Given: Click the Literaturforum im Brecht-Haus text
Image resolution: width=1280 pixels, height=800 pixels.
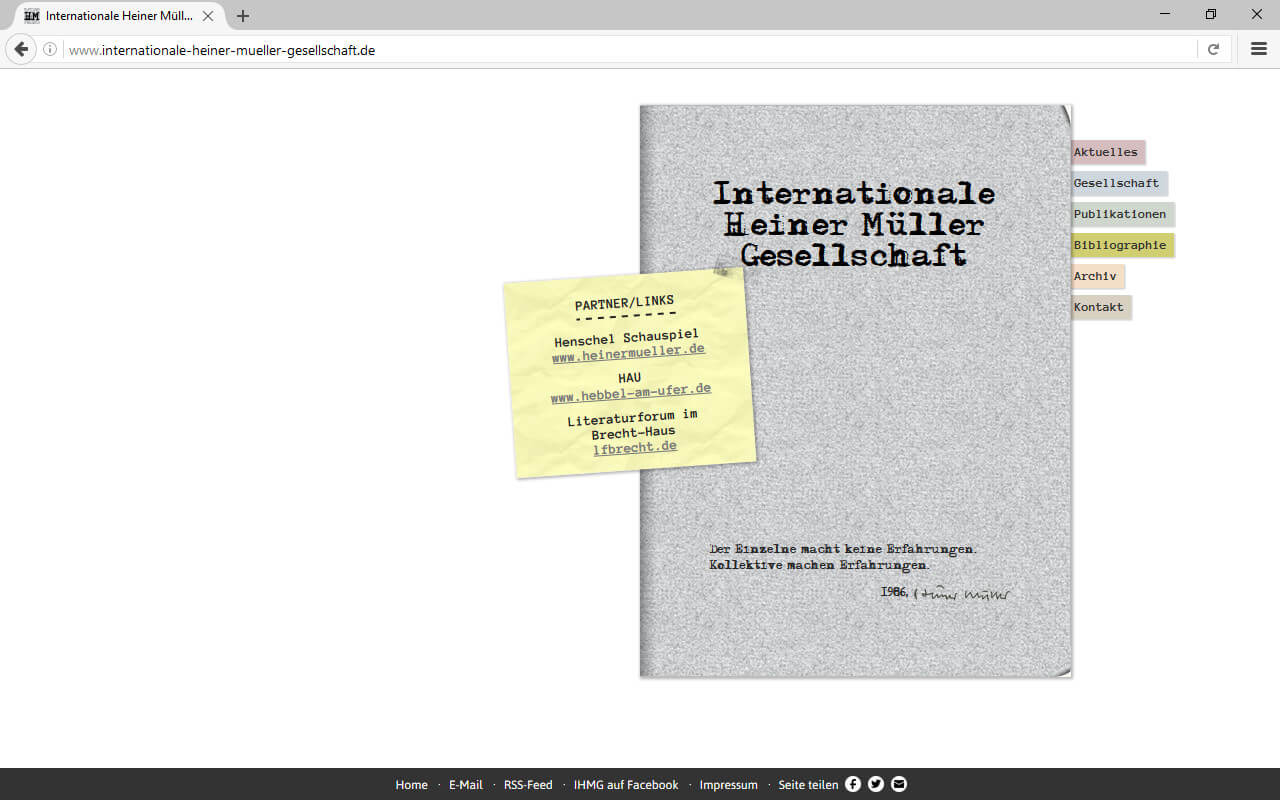Looking at the screenshot, I should pos(632,424).
